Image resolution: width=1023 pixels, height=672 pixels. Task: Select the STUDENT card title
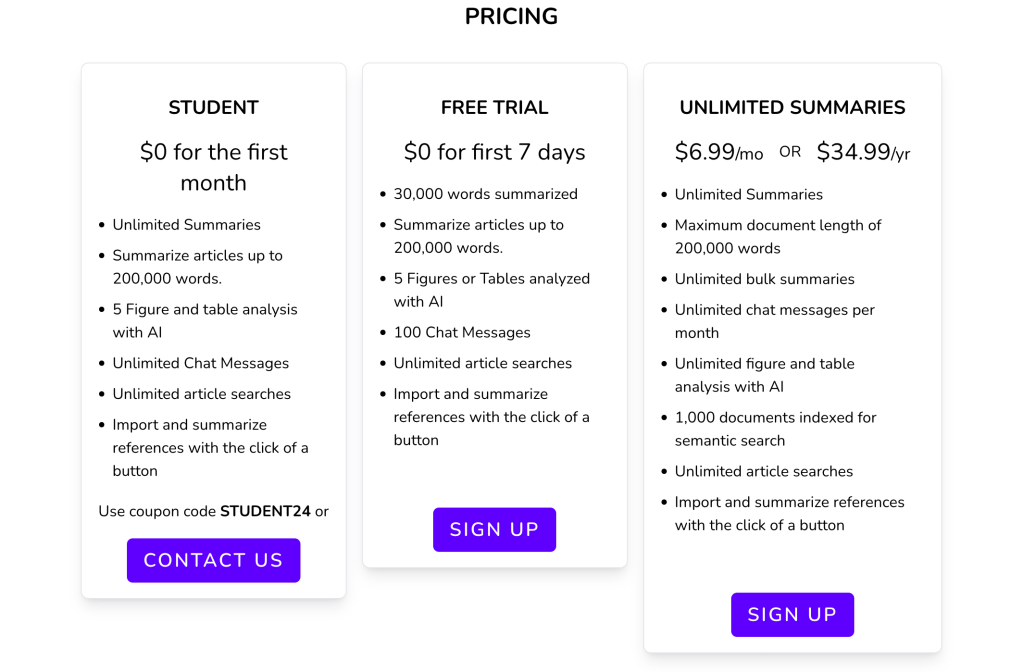[213, 107]
